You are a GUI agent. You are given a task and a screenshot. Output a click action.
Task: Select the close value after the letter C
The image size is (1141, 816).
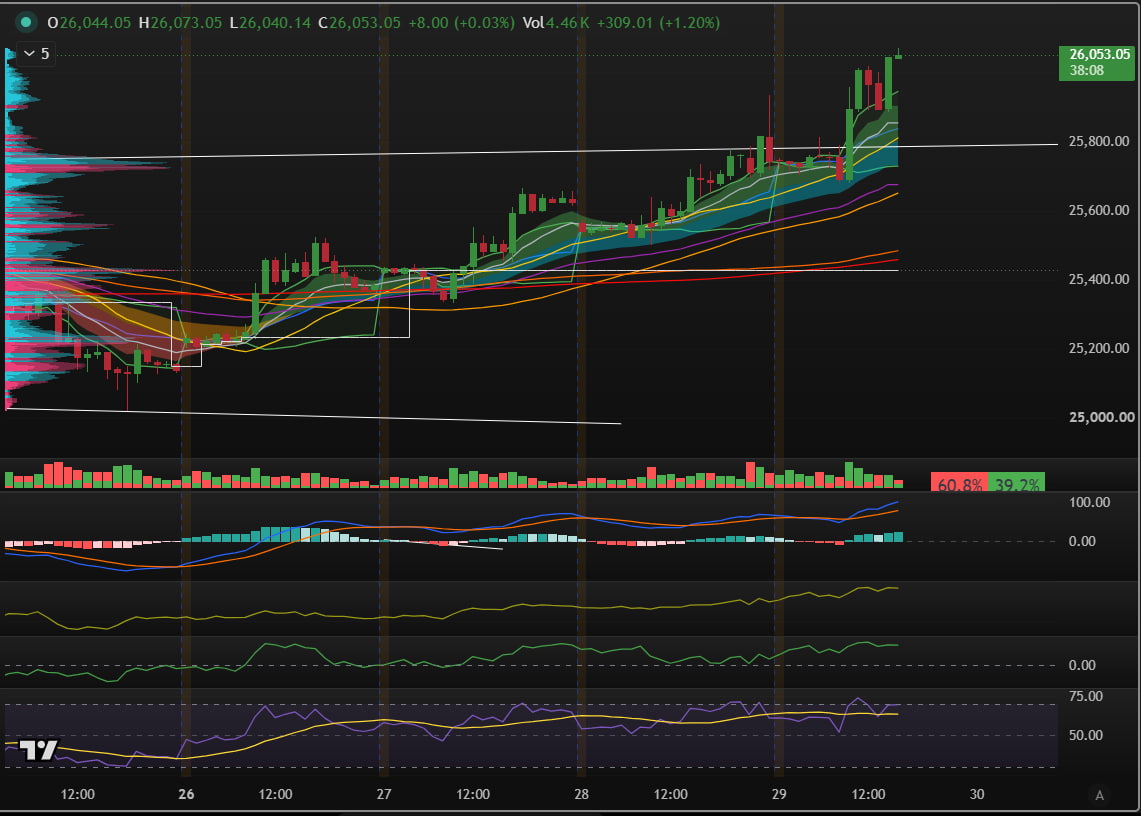pyautogui.click(x=365, y=23)
